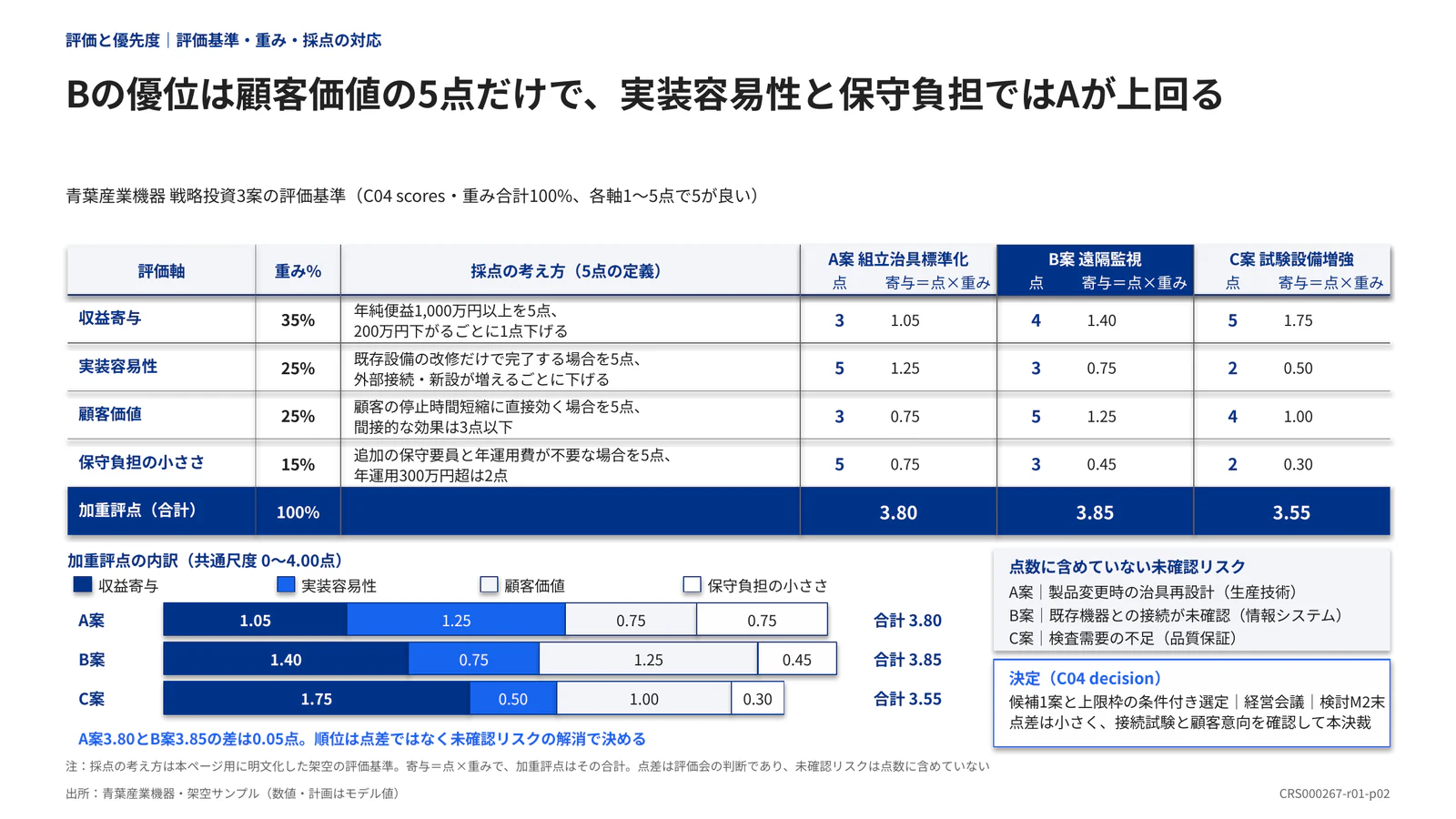Select the "15%" weight cell
1456x819 pixels.
click(x=298, y=464)
